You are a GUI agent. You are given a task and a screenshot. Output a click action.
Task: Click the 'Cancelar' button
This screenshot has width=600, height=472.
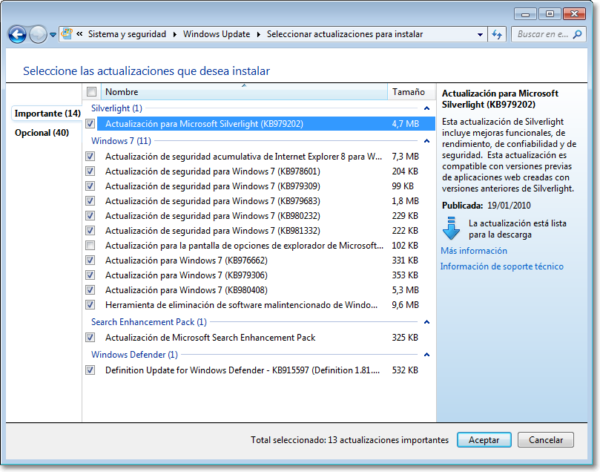click(546, 440)
